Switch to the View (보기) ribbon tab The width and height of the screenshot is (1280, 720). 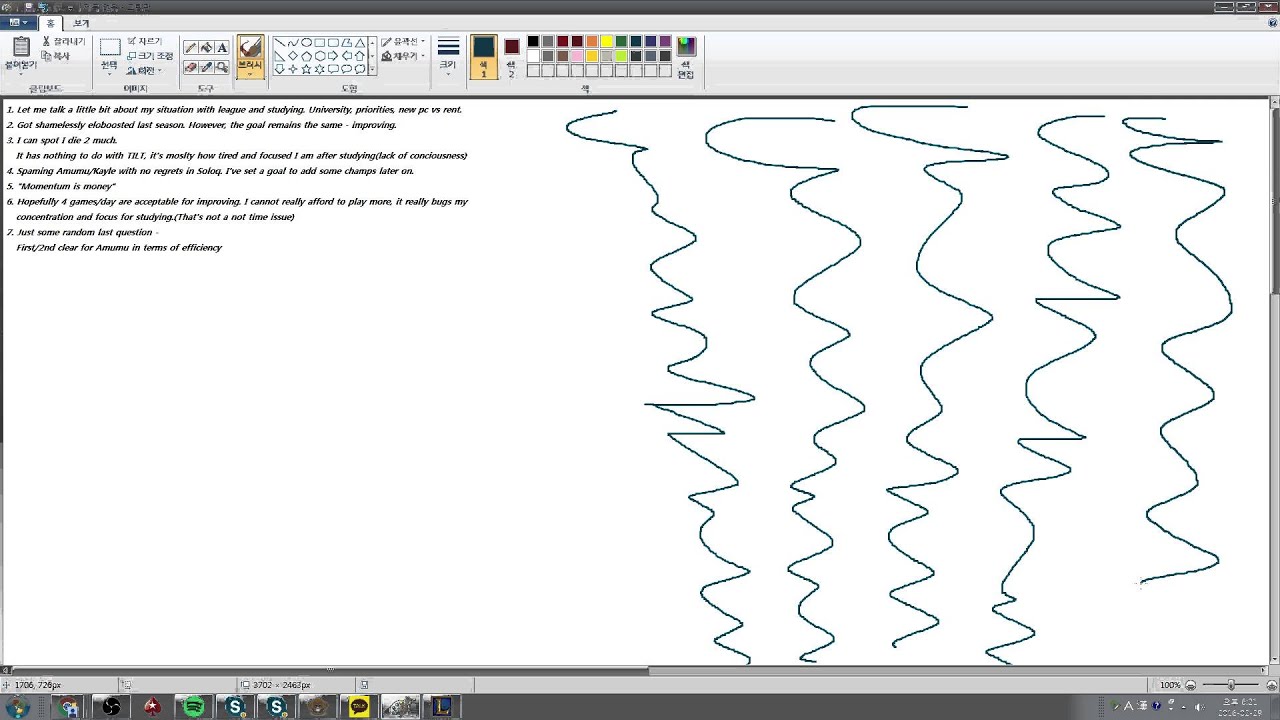81,22
